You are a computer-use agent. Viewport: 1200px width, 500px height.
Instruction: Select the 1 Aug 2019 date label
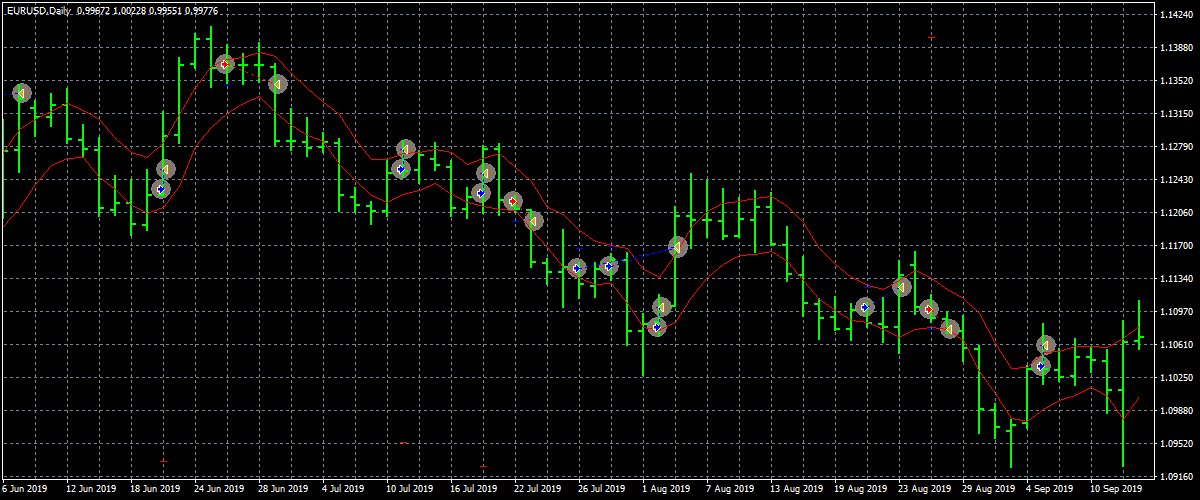(667, 490)
